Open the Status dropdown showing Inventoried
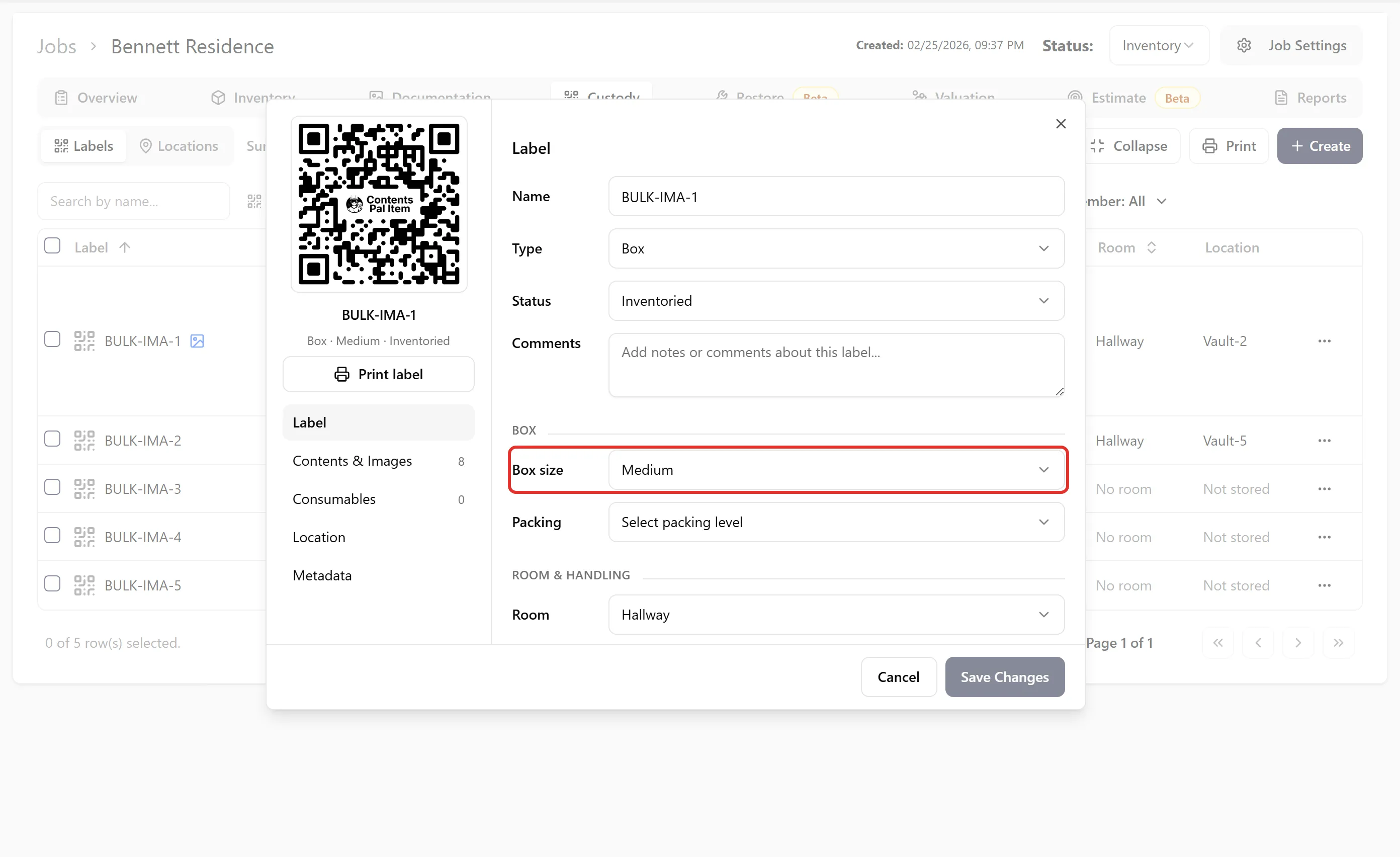The width and height of the screenshot is (1400, 857). coord(836,301)
